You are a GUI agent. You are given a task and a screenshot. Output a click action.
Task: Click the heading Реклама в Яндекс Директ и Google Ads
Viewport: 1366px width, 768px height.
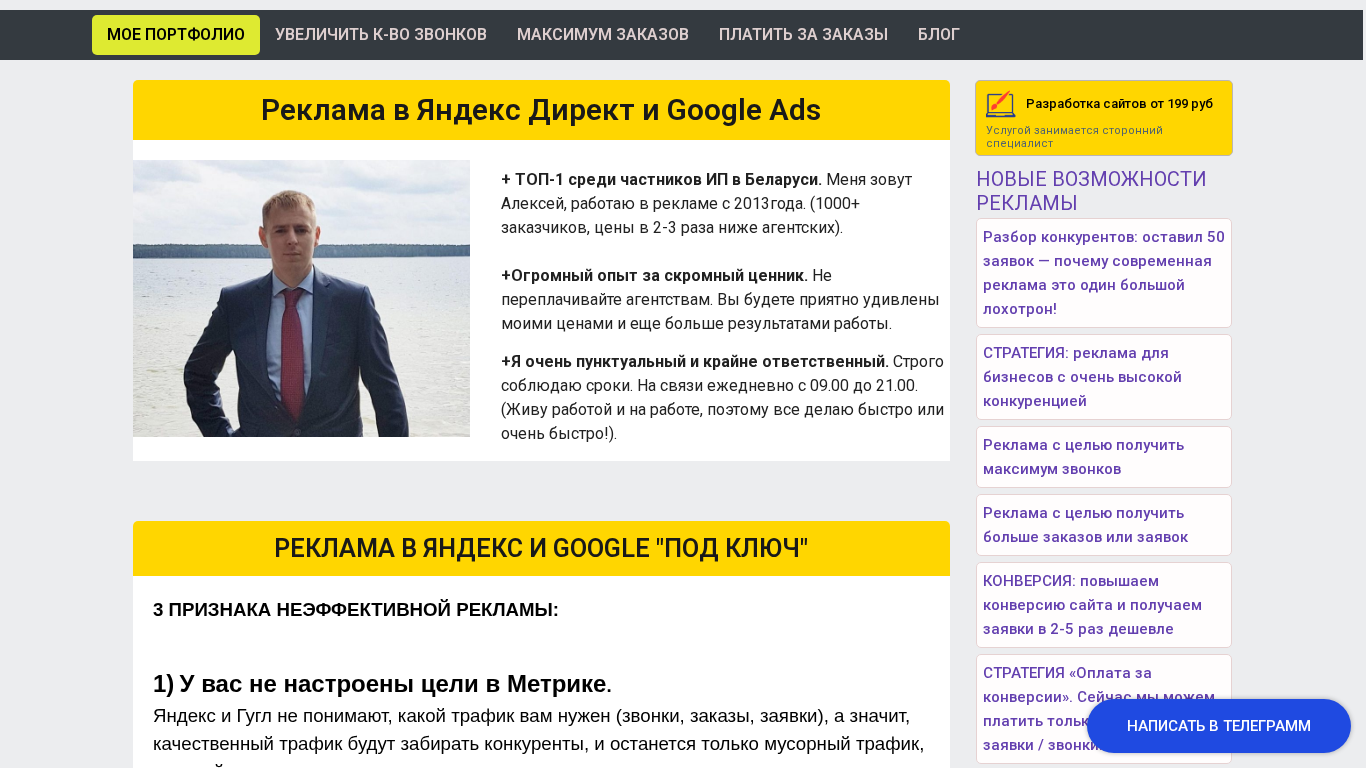[541, 110]
